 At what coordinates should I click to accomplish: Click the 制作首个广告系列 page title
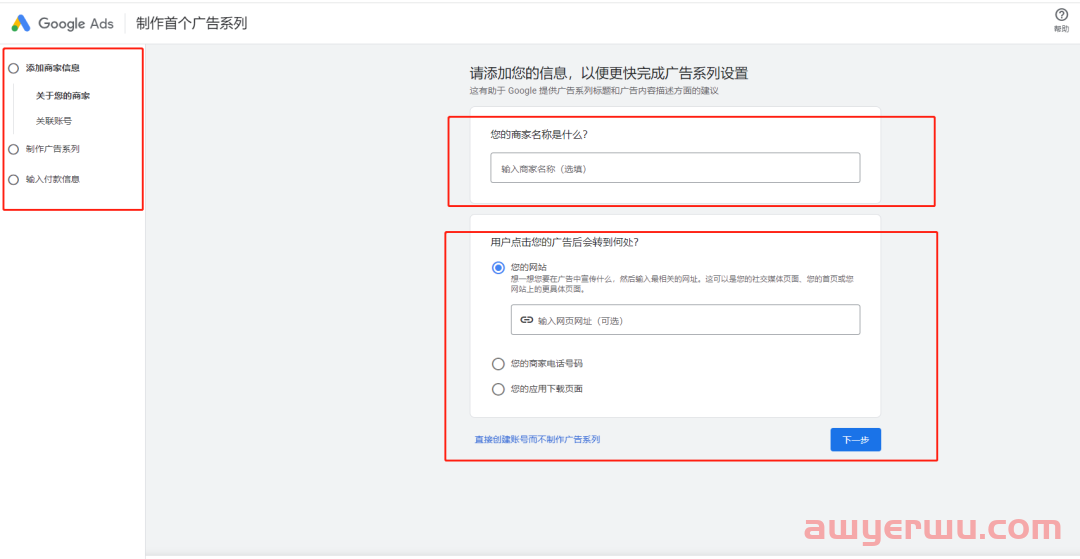[191, 23]
